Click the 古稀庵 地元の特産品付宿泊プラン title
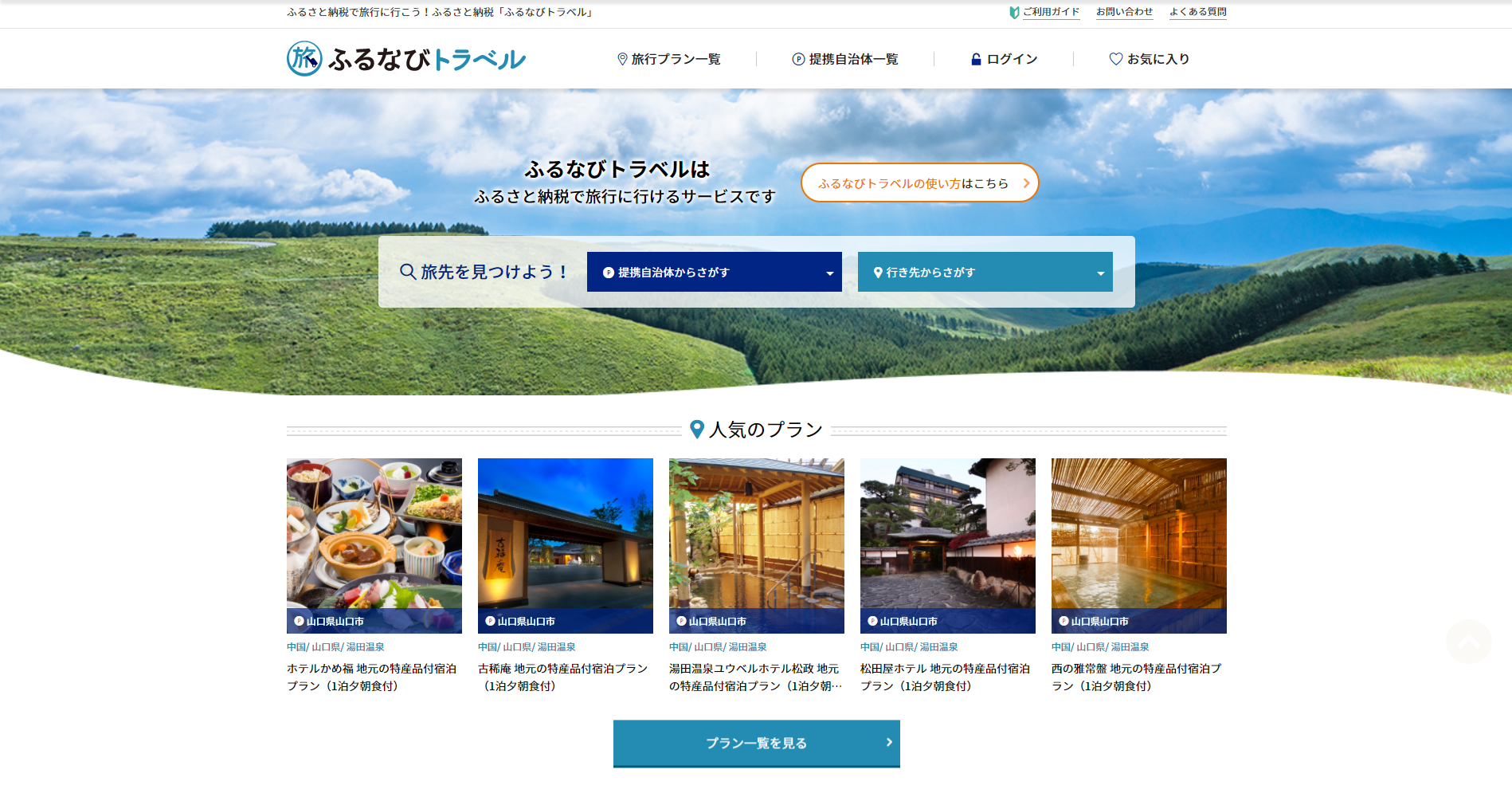Screen dimensions: 1512x805 [x=563, y=677]
